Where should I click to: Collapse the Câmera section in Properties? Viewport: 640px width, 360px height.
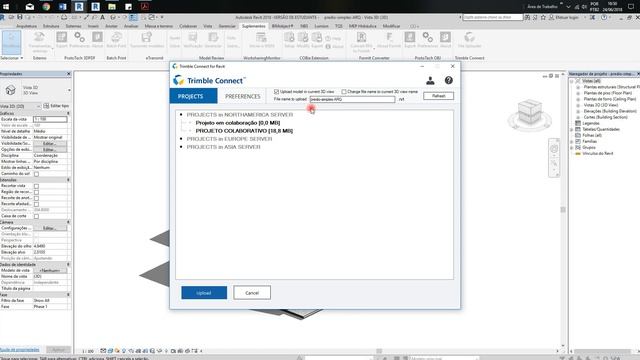click(68, 222)
